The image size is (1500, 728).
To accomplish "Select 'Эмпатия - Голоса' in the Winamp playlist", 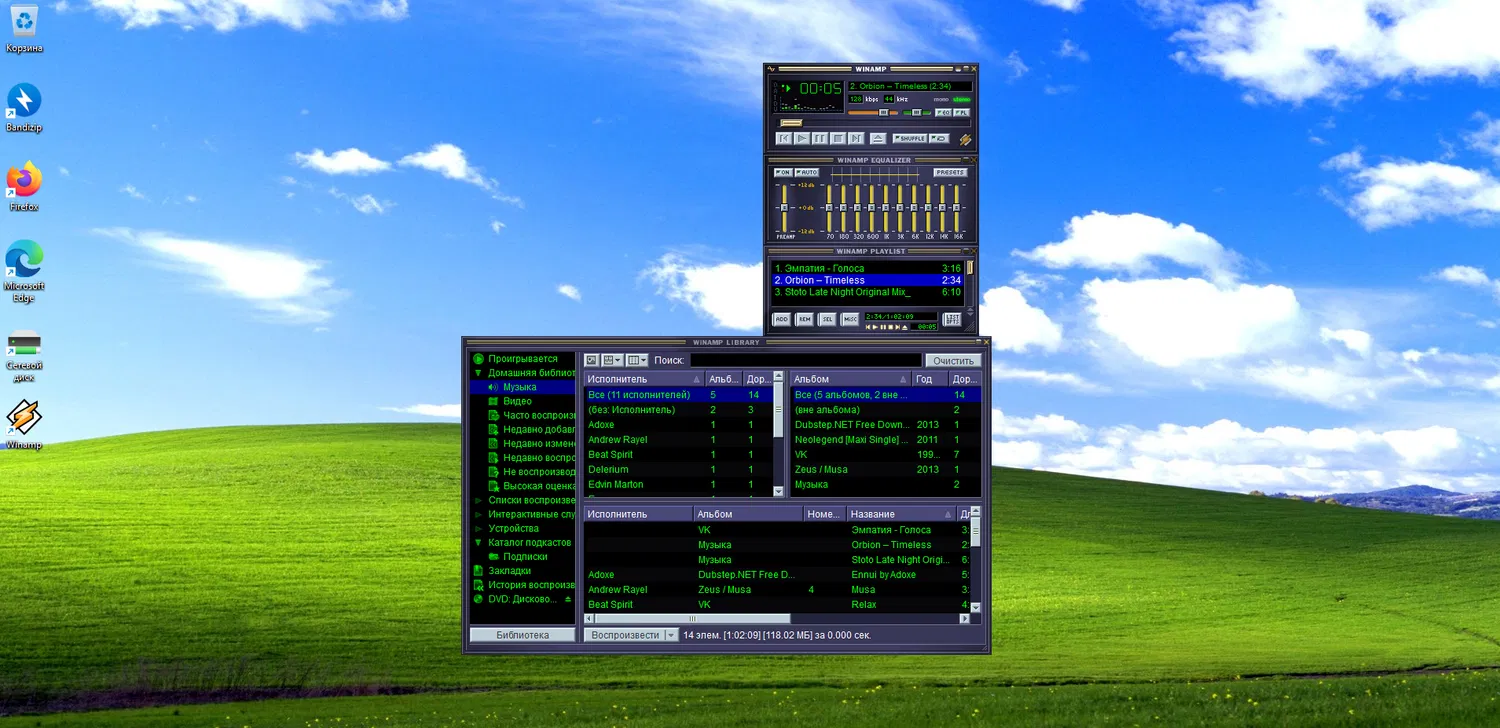I will (868, 269).
